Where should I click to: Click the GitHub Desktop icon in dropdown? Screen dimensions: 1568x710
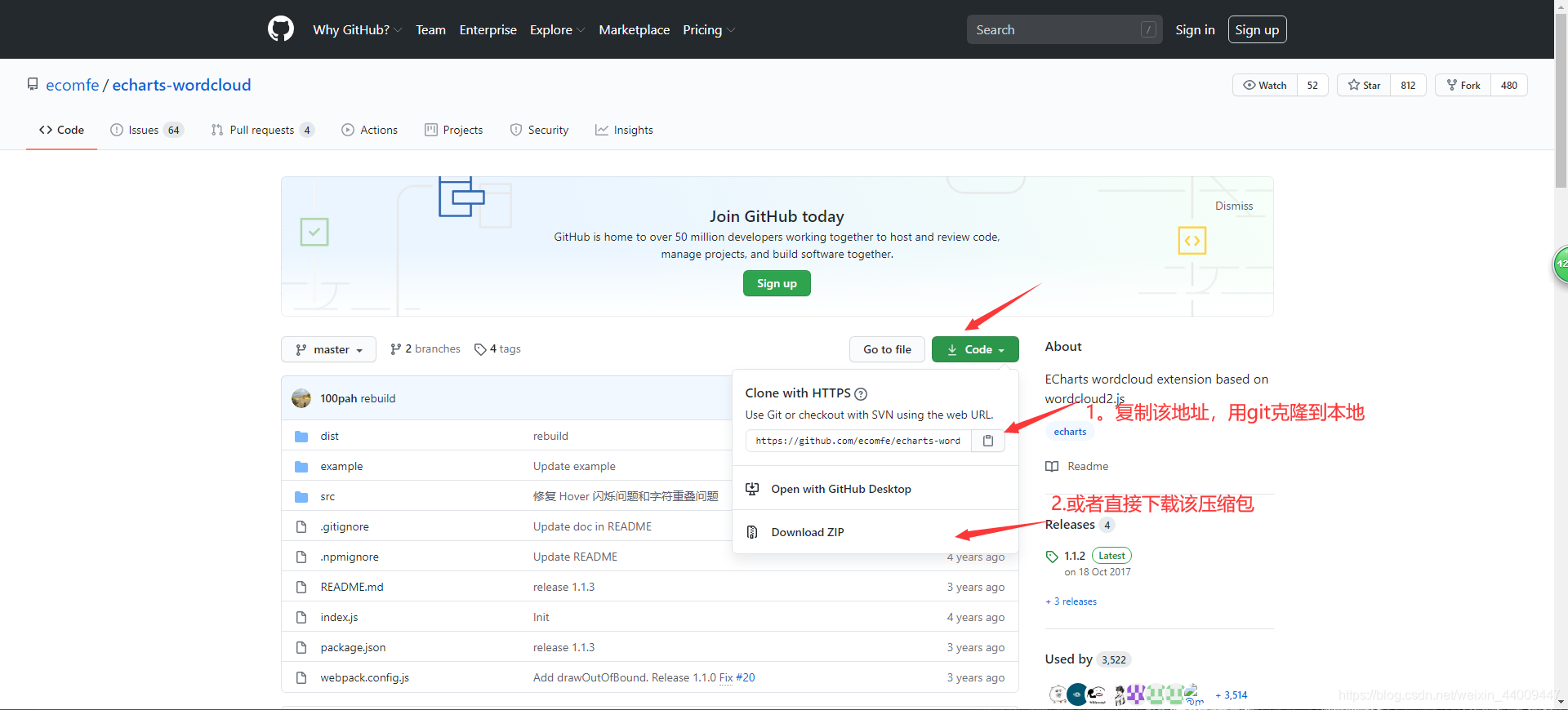click(x=752, y=489)
